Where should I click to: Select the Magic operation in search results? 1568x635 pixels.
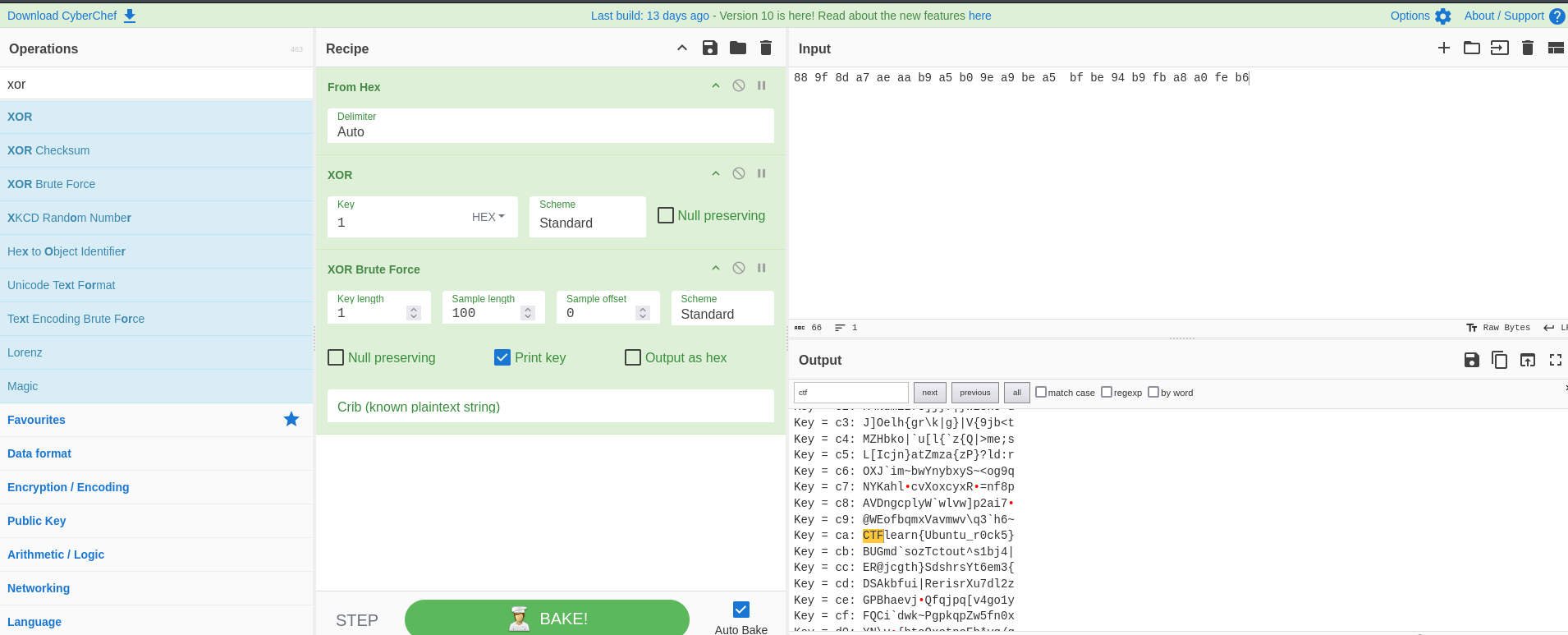tap(156, 386)
